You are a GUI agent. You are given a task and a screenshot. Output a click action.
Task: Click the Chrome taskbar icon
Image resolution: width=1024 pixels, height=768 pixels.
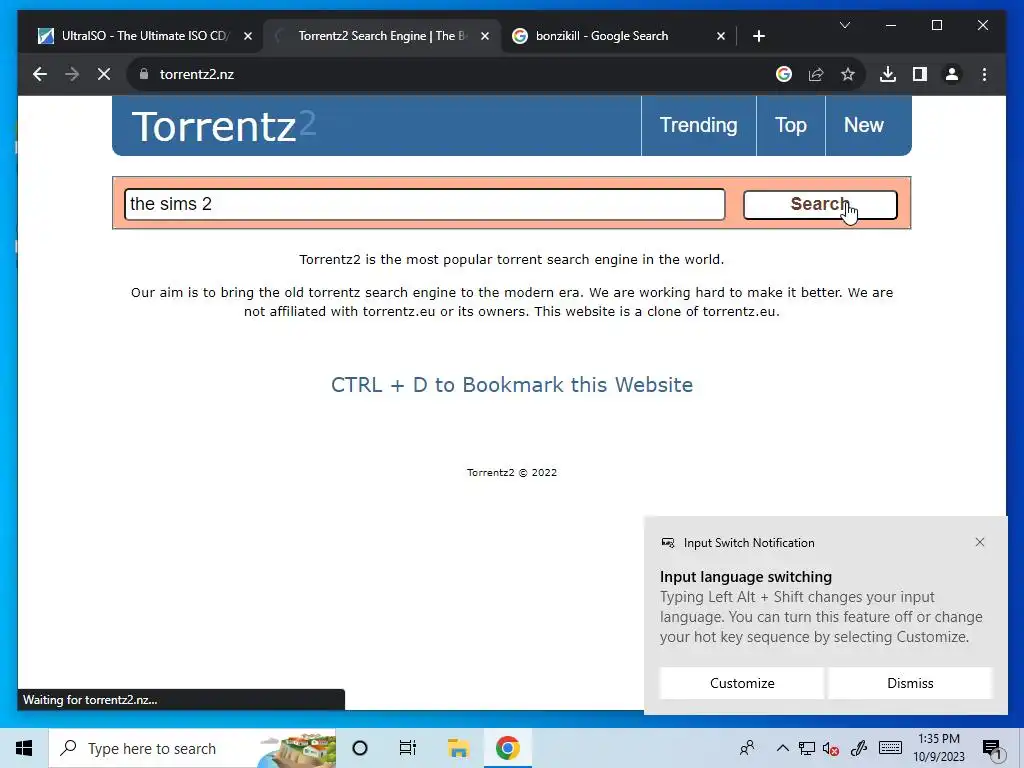coord(507,748)
